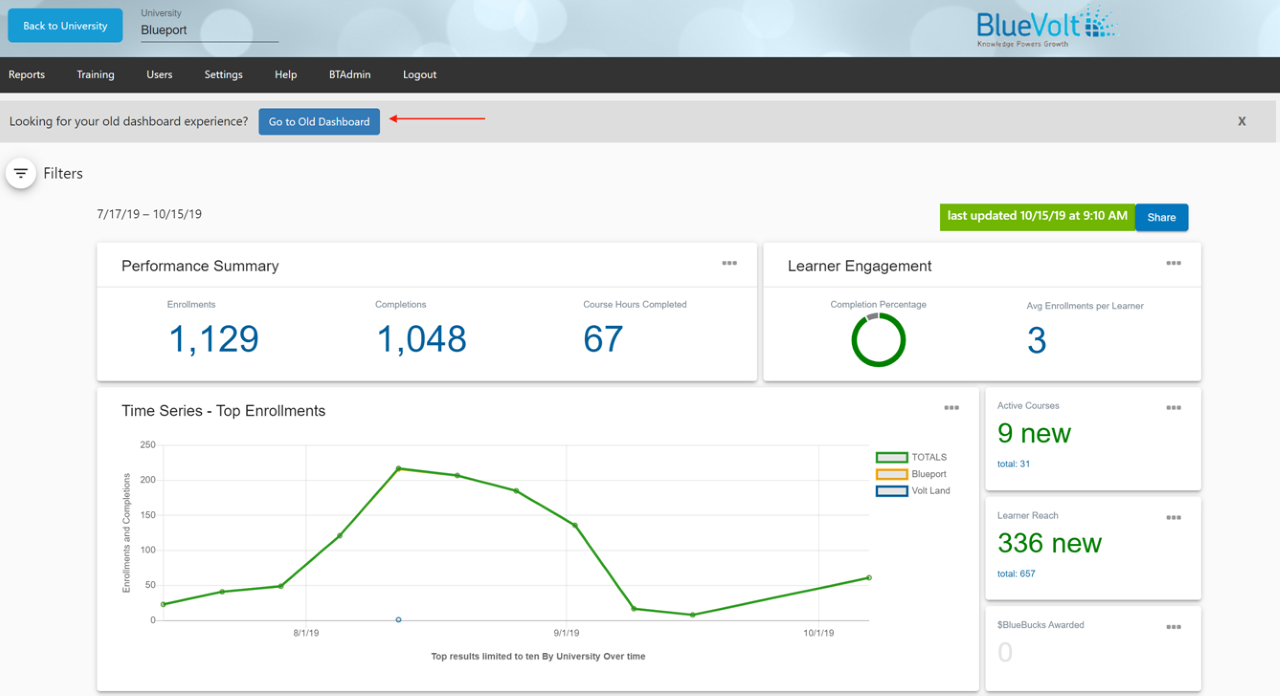
Task: Click the 9/1/19 x-axis label
Action: [x=566, y=633]
